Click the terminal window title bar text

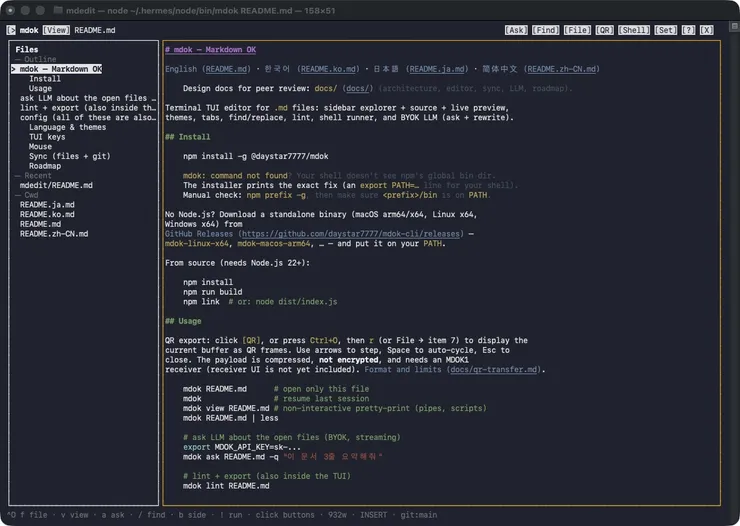pyautogui.click(x=201, y=10)
